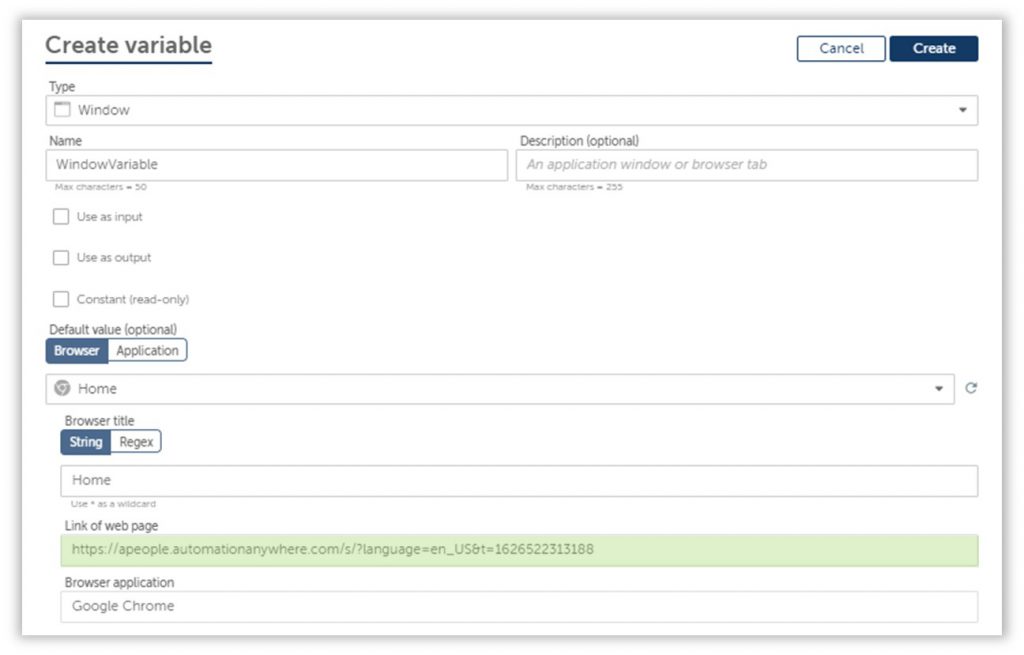Click the Link of web page field

coord(519,550)
